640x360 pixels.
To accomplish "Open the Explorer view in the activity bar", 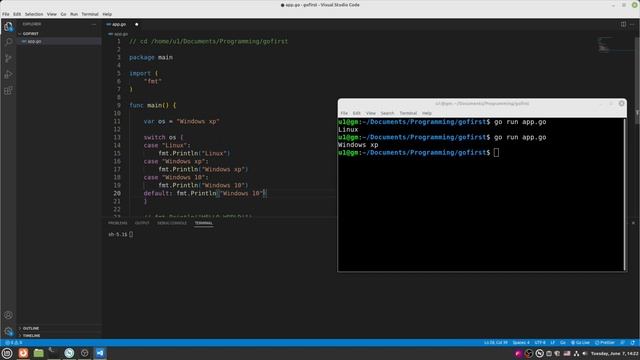I will tap(9, 27).
